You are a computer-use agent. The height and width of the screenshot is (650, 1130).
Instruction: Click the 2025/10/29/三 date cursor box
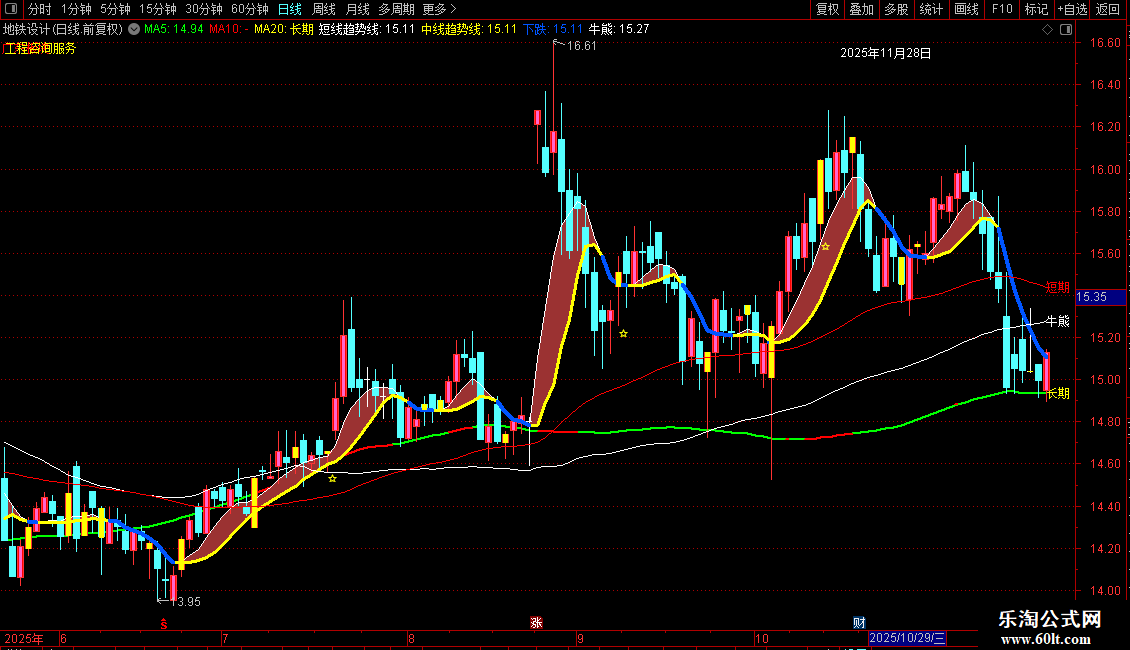click(907, 638)
